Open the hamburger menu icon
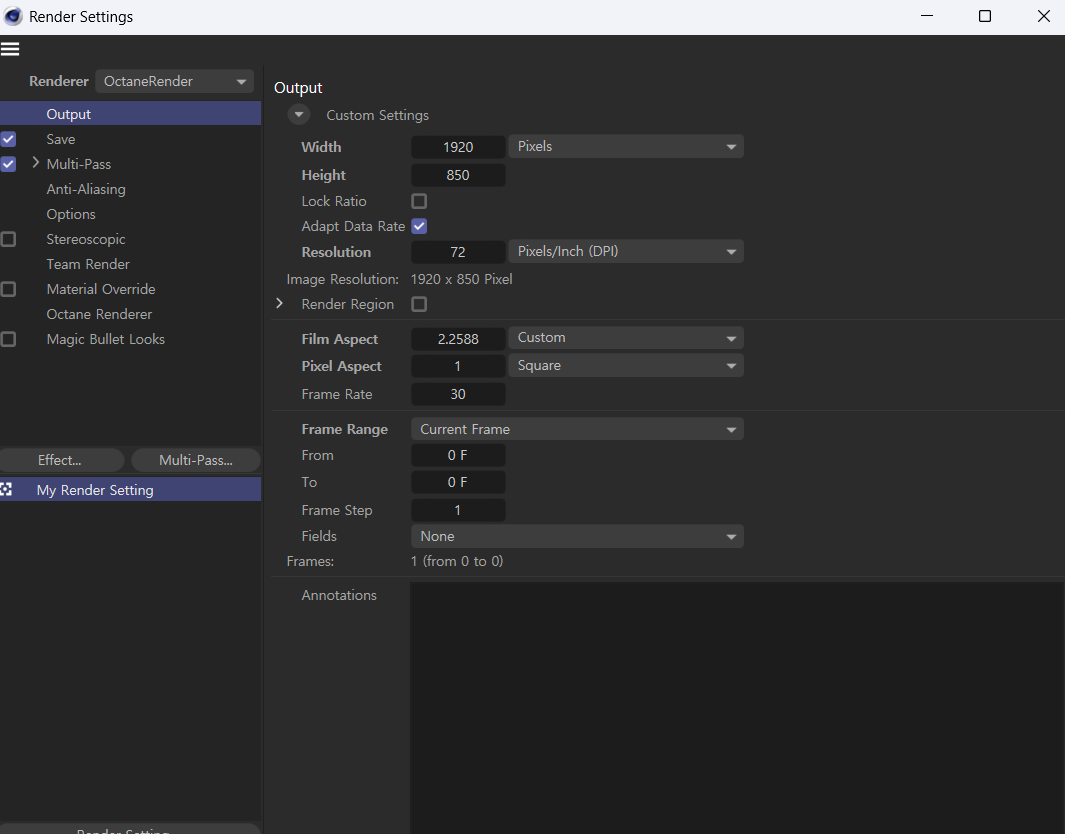This screenshot has width=1065, height=834. 10,49
